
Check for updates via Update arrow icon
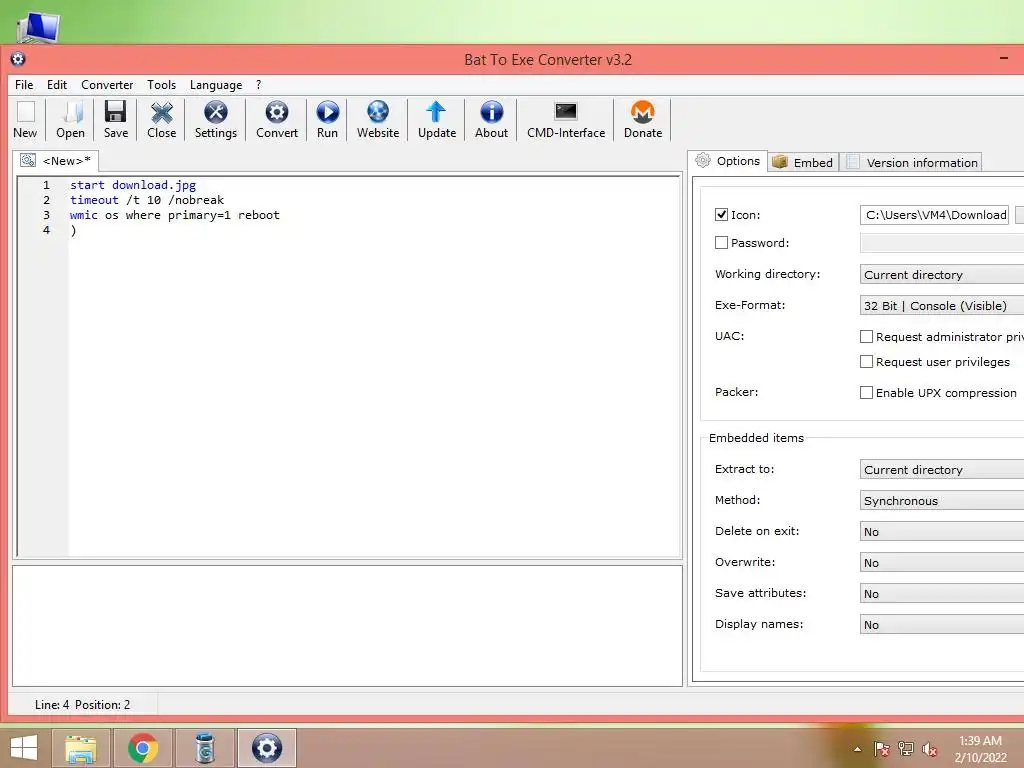tap(437, 120)
